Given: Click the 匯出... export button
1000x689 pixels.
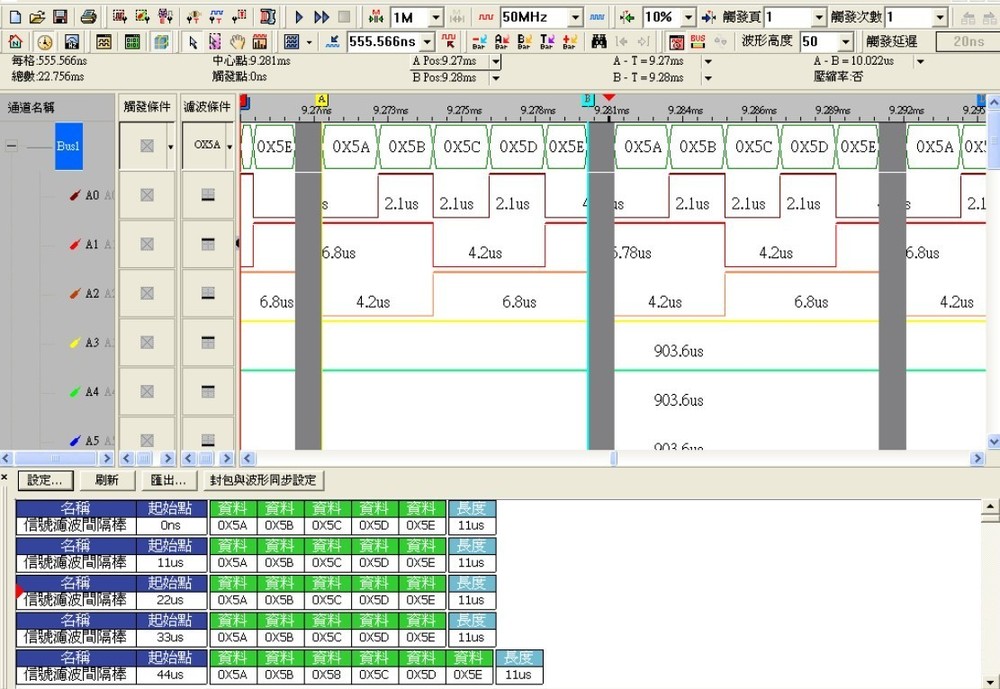Looking at the screenshot, I should point(168,480).
